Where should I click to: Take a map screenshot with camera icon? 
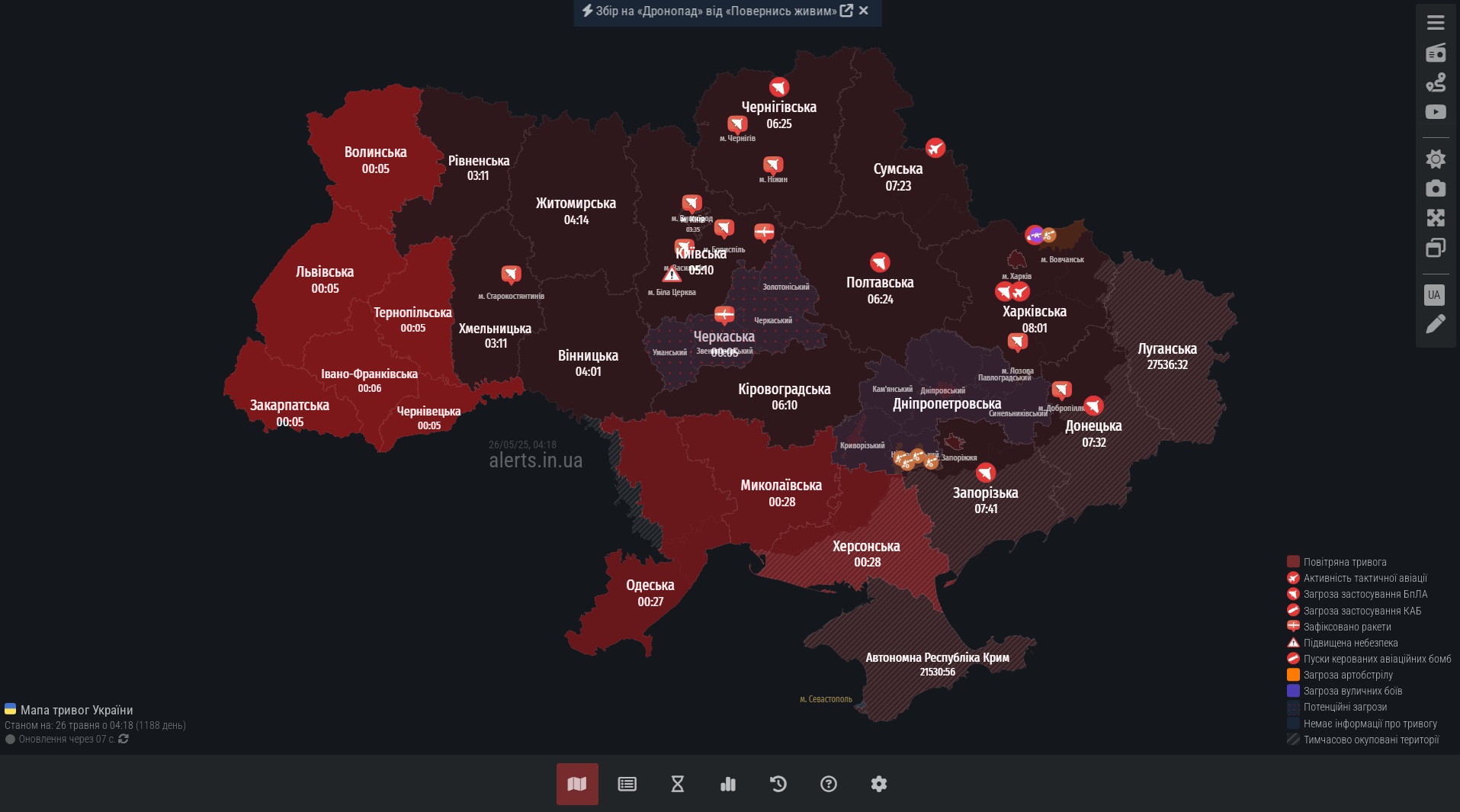click(x=1436, y=188)
